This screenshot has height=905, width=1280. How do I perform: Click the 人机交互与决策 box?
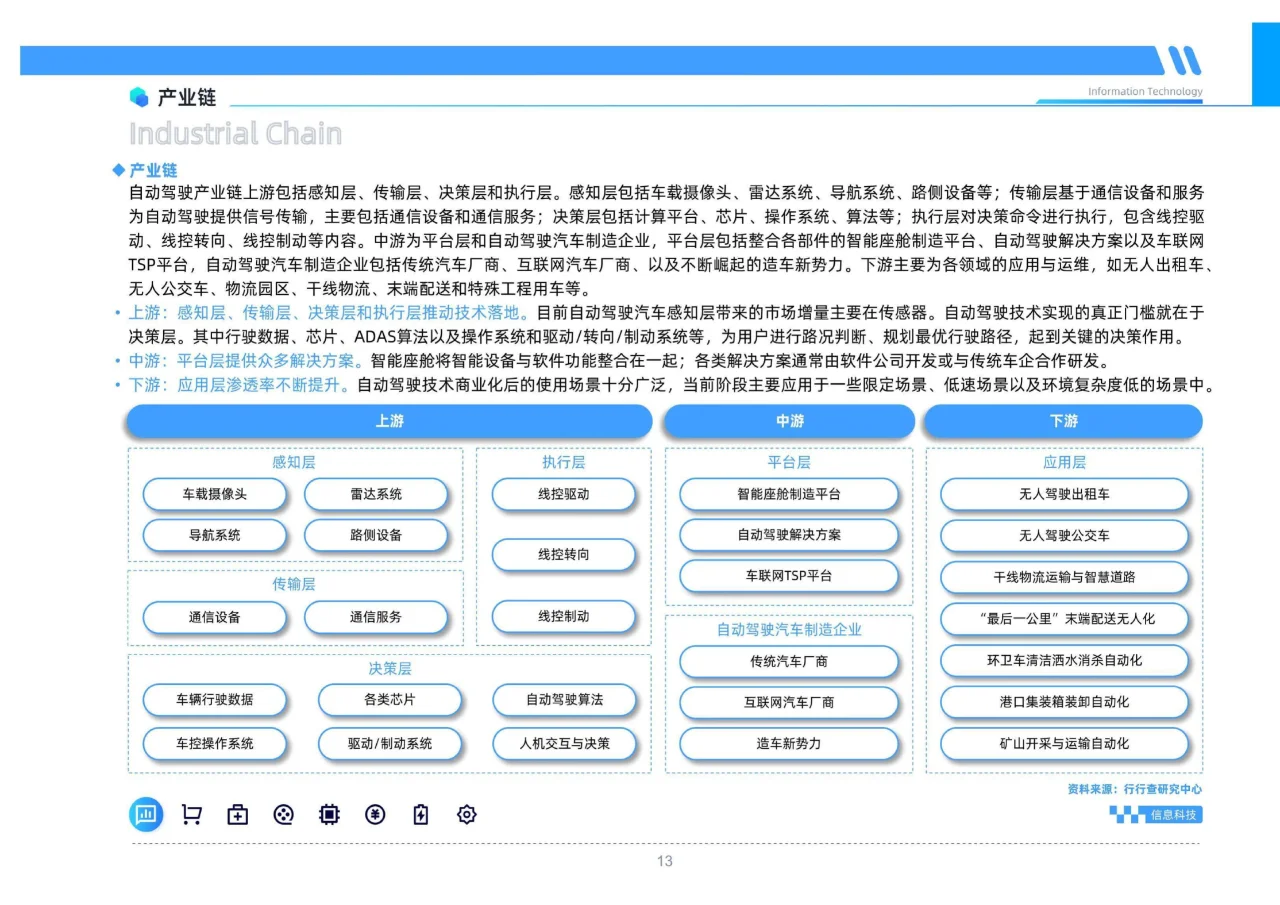coord(564,743)
